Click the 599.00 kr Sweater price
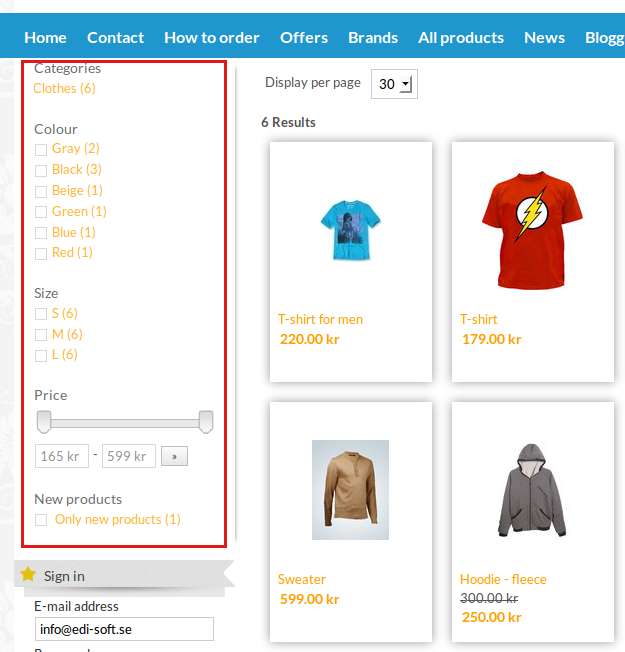Viewport: 625px width, 652px height. pos(309,599)
